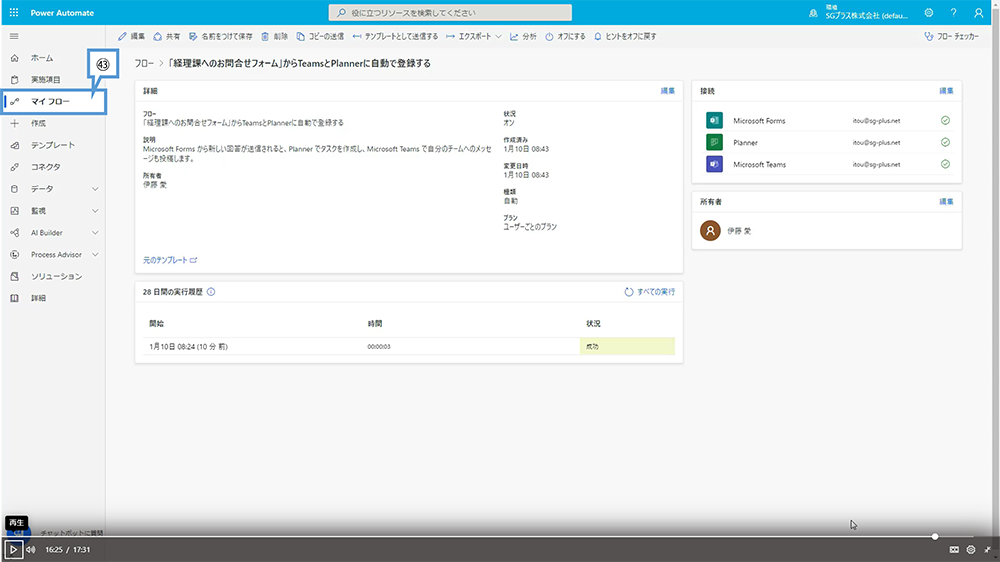Click the run status 成功 cell
The height and width of the screenshot is (562, 1000).
point(627,346)
